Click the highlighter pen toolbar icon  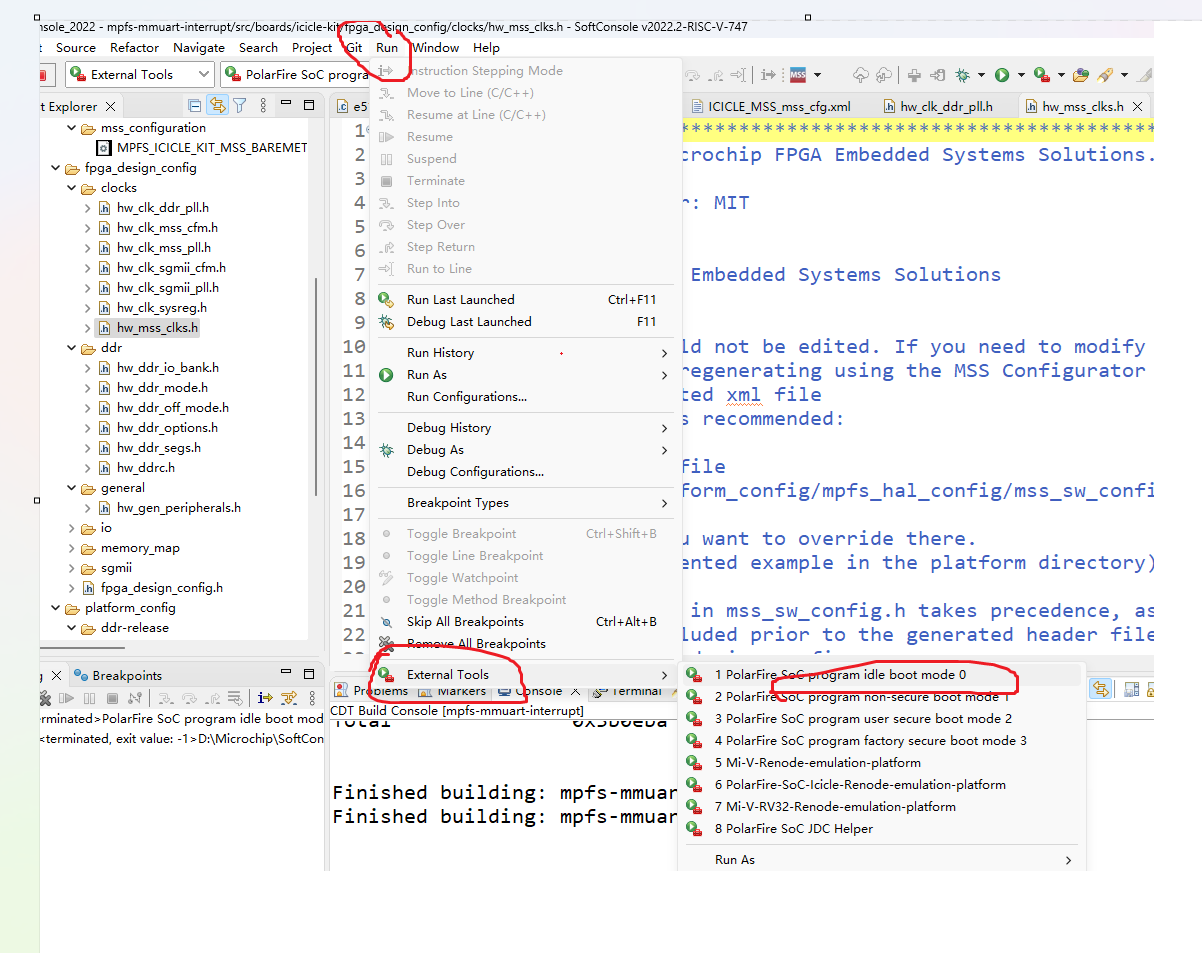click(1105, 75)
